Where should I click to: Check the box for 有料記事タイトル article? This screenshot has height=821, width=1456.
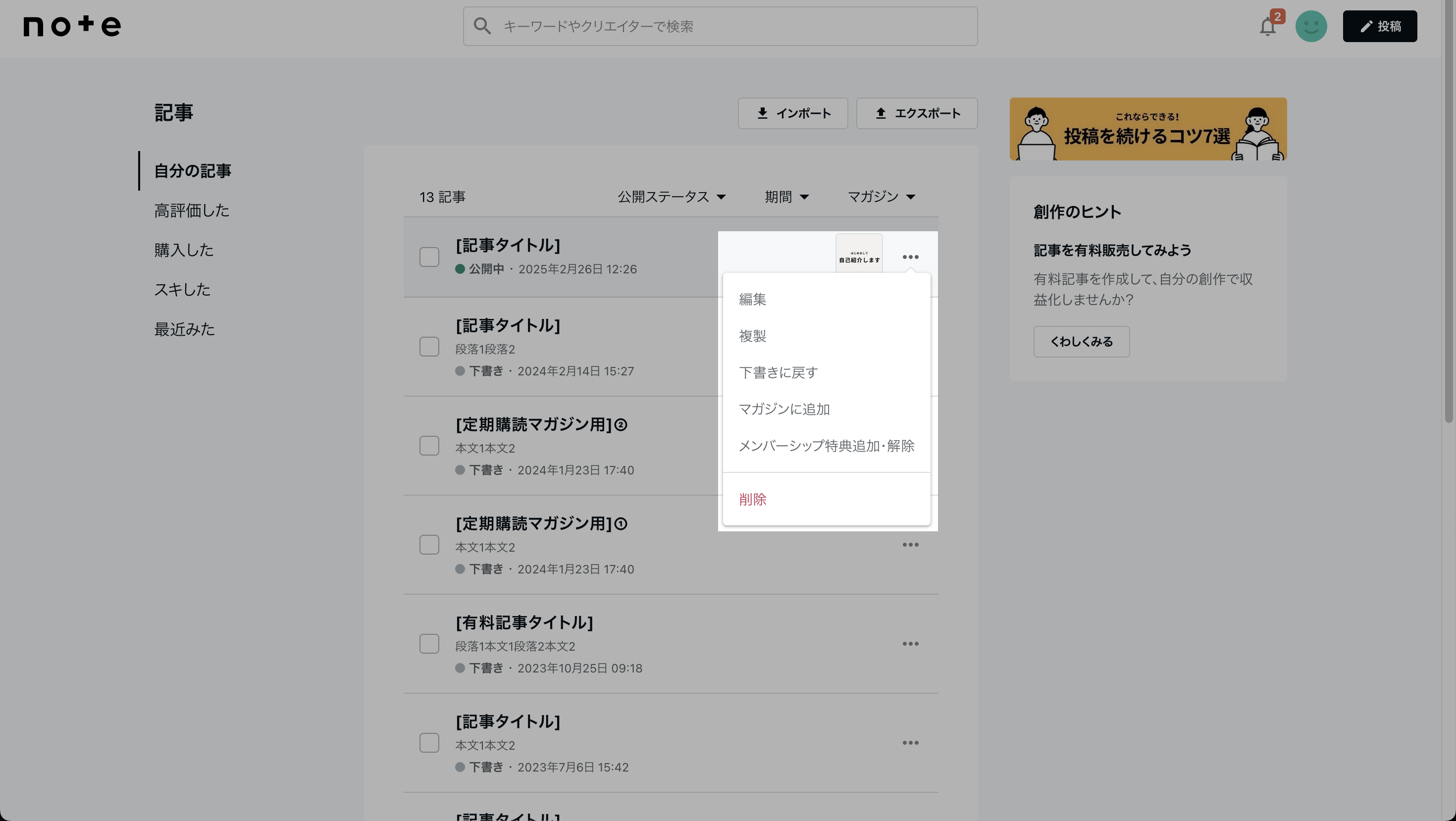429,644
